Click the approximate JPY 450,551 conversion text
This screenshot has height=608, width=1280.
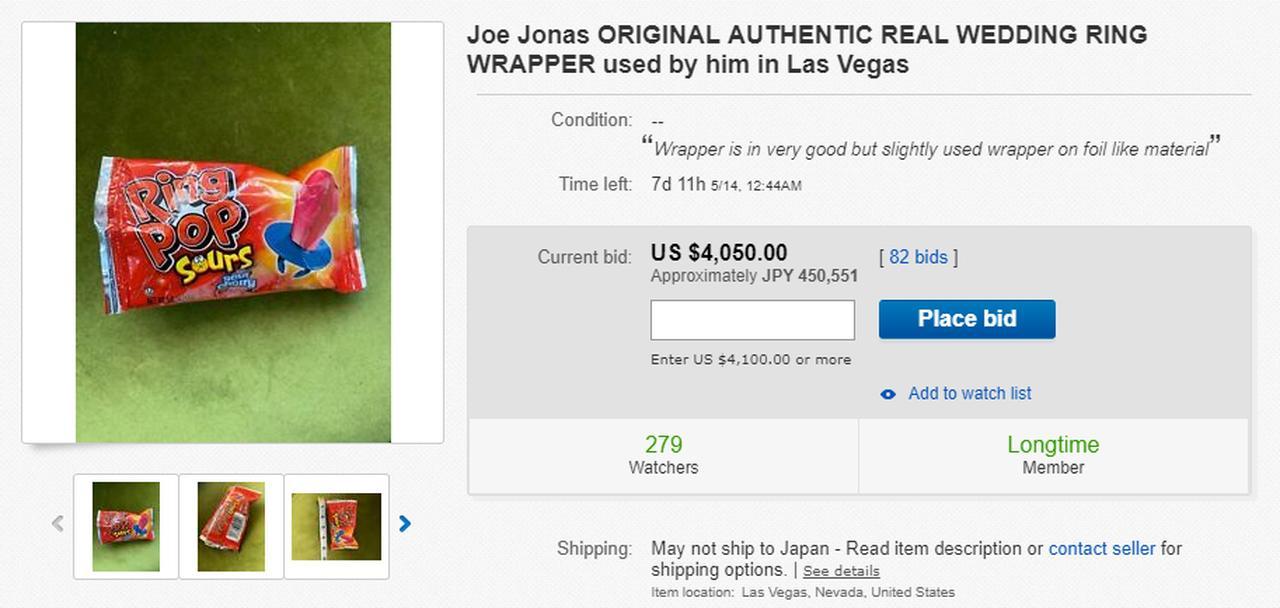pos(754,276)
